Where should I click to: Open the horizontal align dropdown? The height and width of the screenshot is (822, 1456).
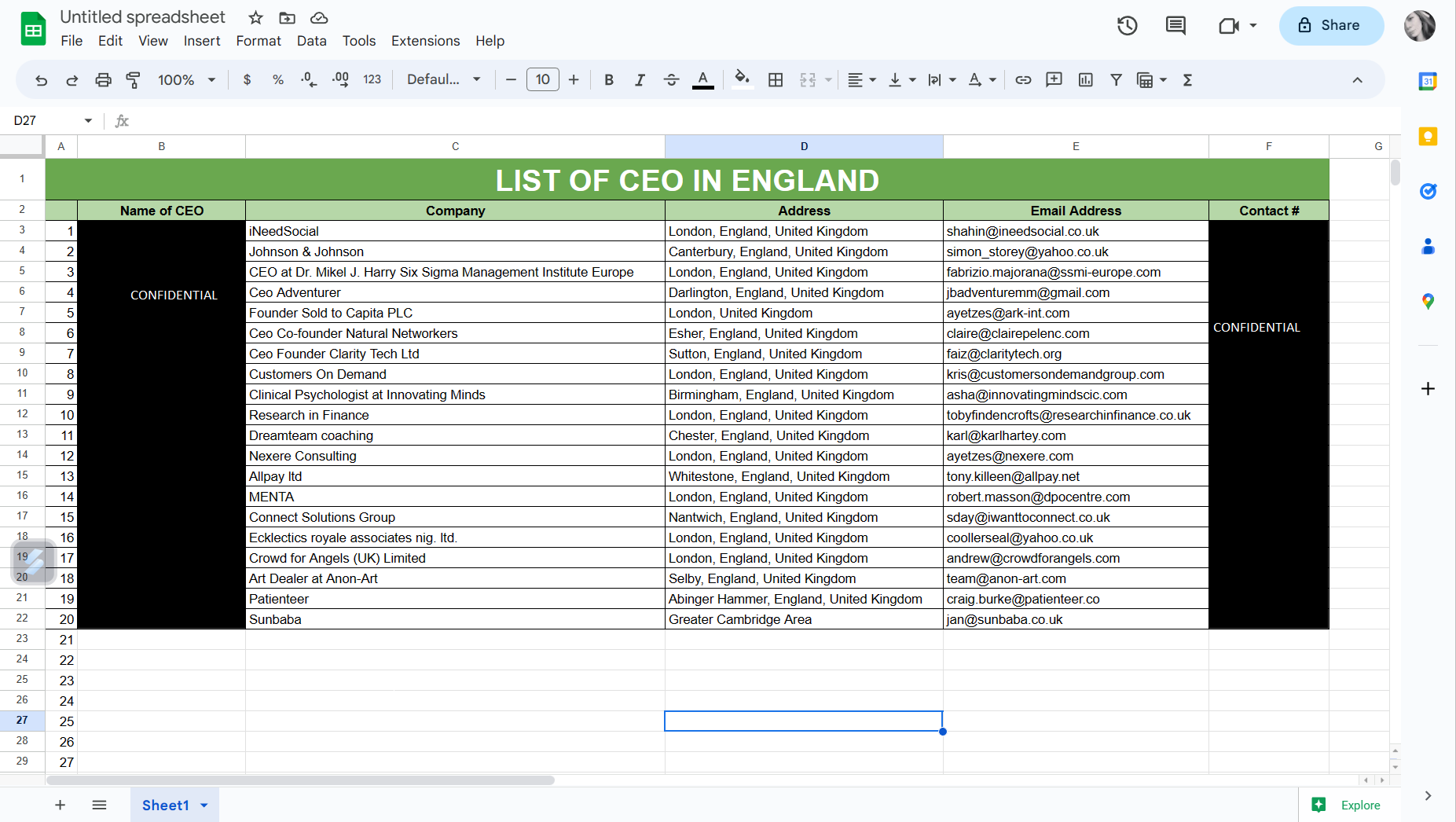pyautogui.click(x=862, y=80)
